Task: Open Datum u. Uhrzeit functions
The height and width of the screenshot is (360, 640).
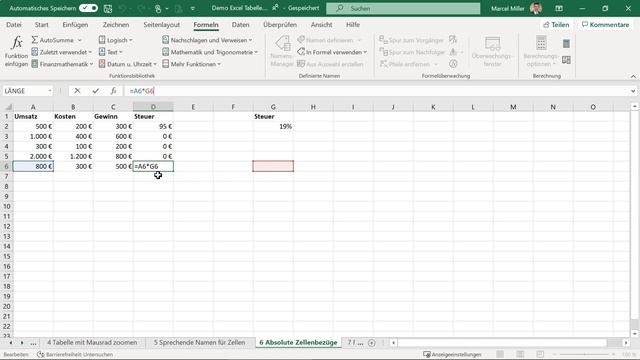Action: coord(128,64)
